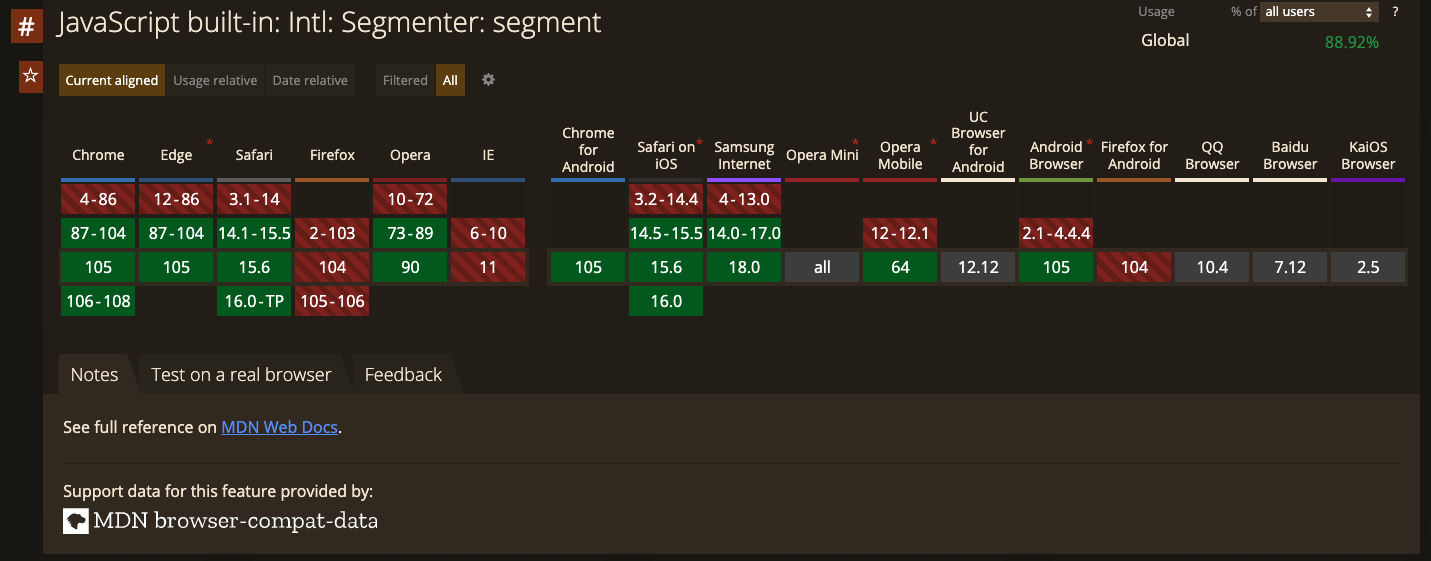Open settings via the gear icon
Screen dimensions: 1431x561
point(488,80)
